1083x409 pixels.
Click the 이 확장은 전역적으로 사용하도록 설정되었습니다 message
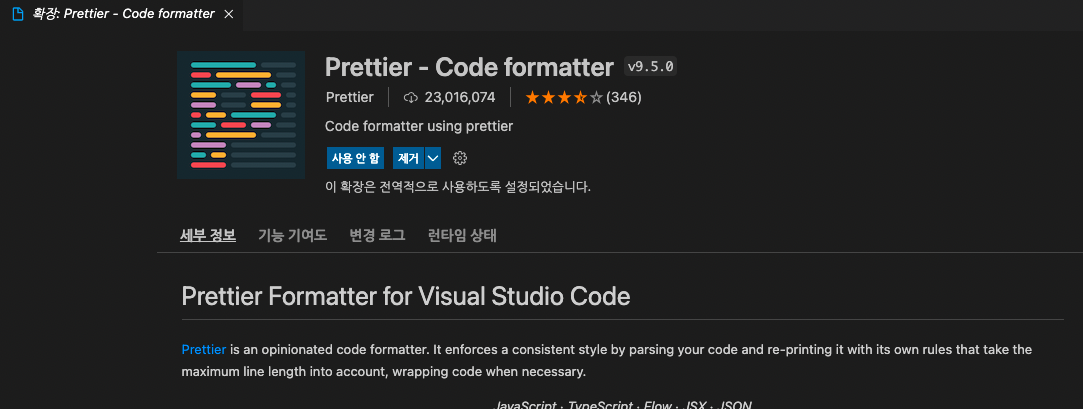[x=458, y=187]
